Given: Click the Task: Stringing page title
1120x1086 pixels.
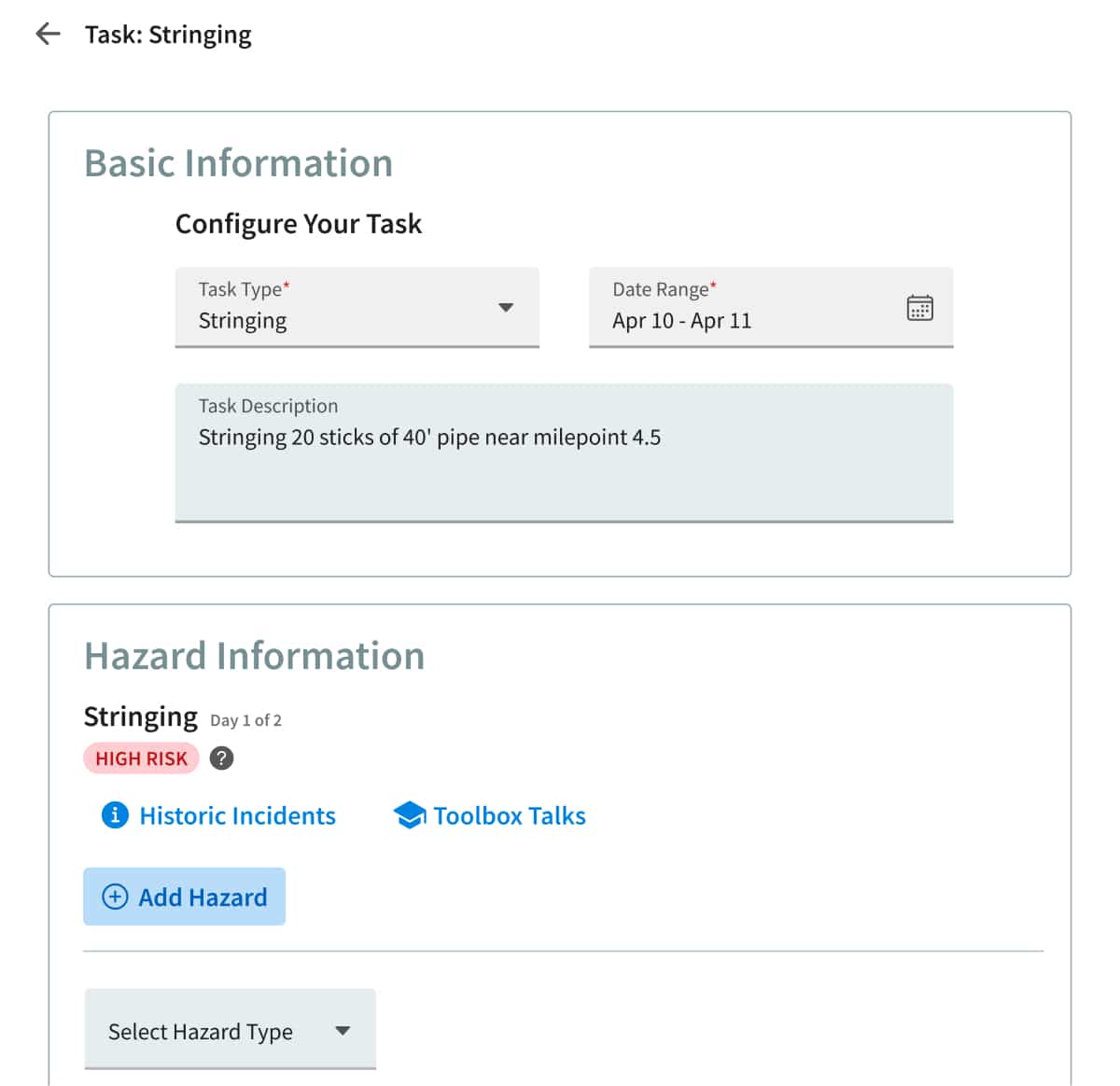Looking at the screenshot, I should coord(168,35).
